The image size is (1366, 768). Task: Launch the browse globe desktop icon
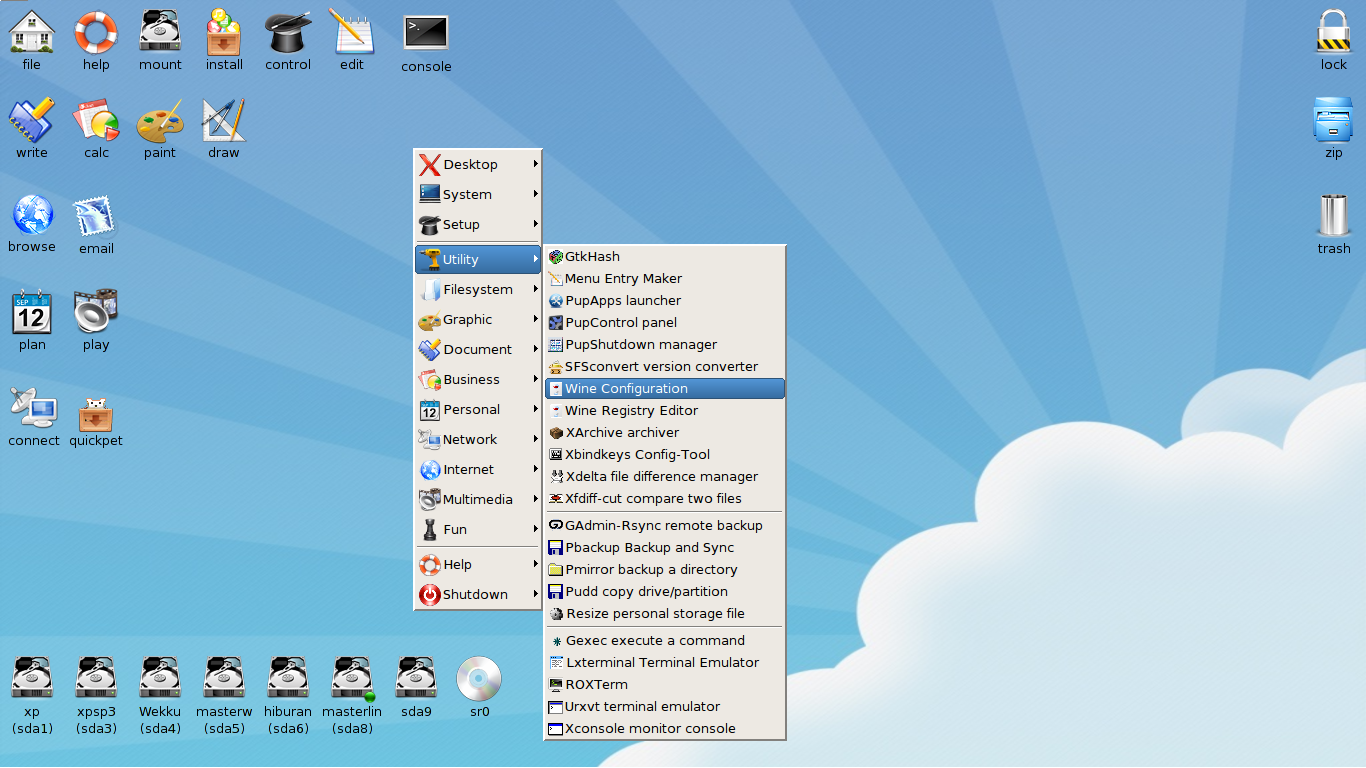click(32, 215)
